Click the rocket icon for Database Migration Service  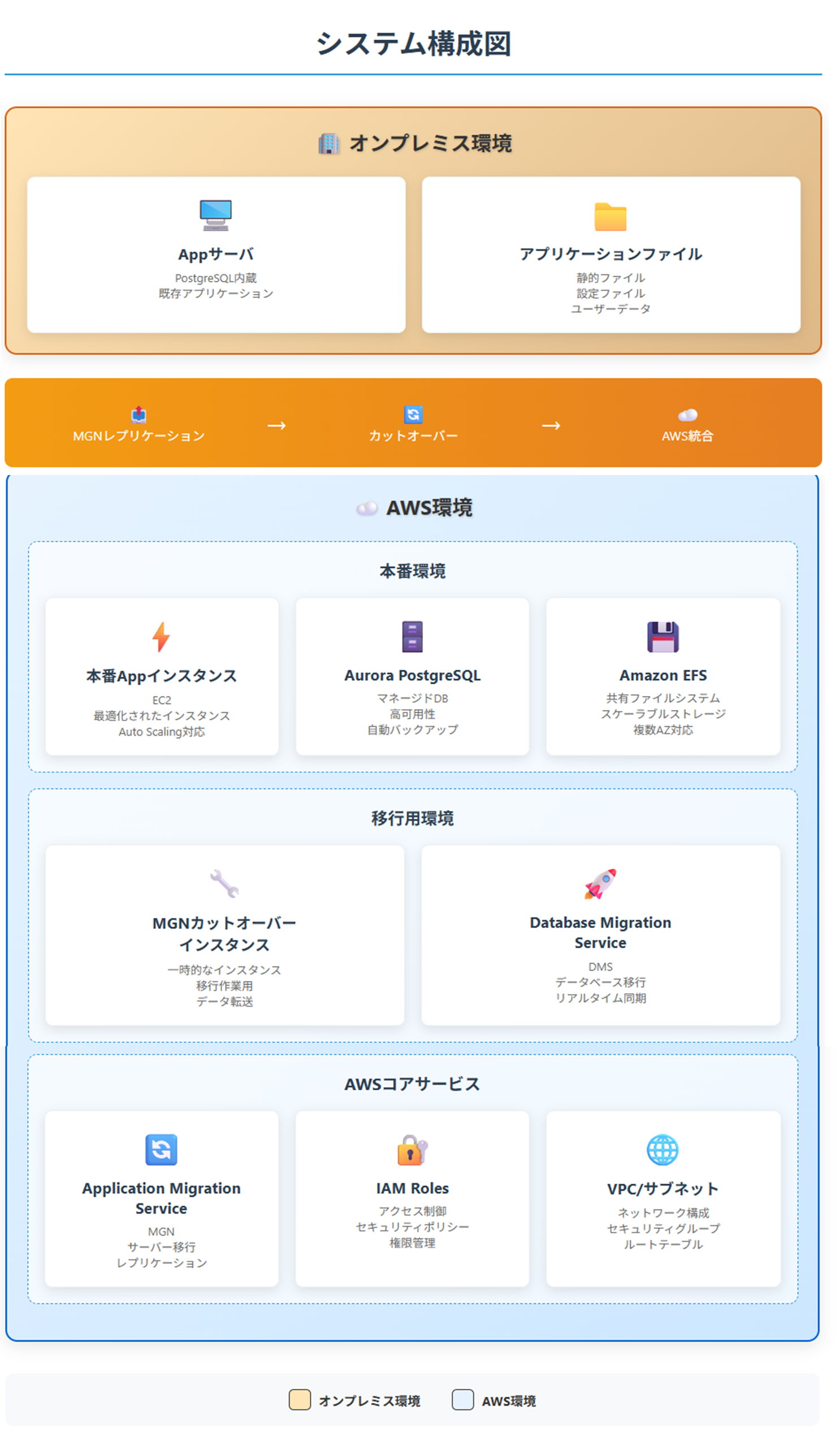(x=601, y=884)
